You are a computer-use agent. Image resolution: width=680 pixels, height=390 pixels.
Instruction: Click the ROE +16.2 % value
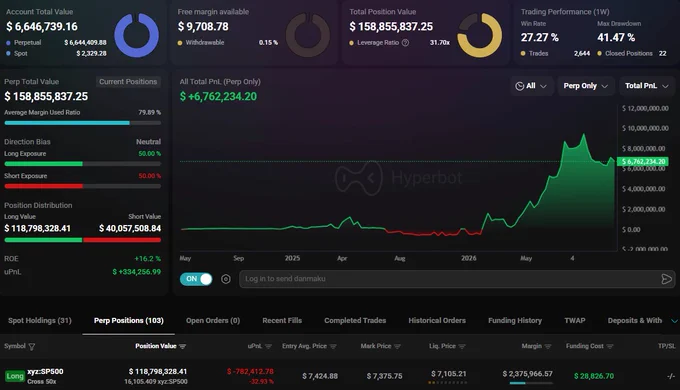(x=147, y=259)
